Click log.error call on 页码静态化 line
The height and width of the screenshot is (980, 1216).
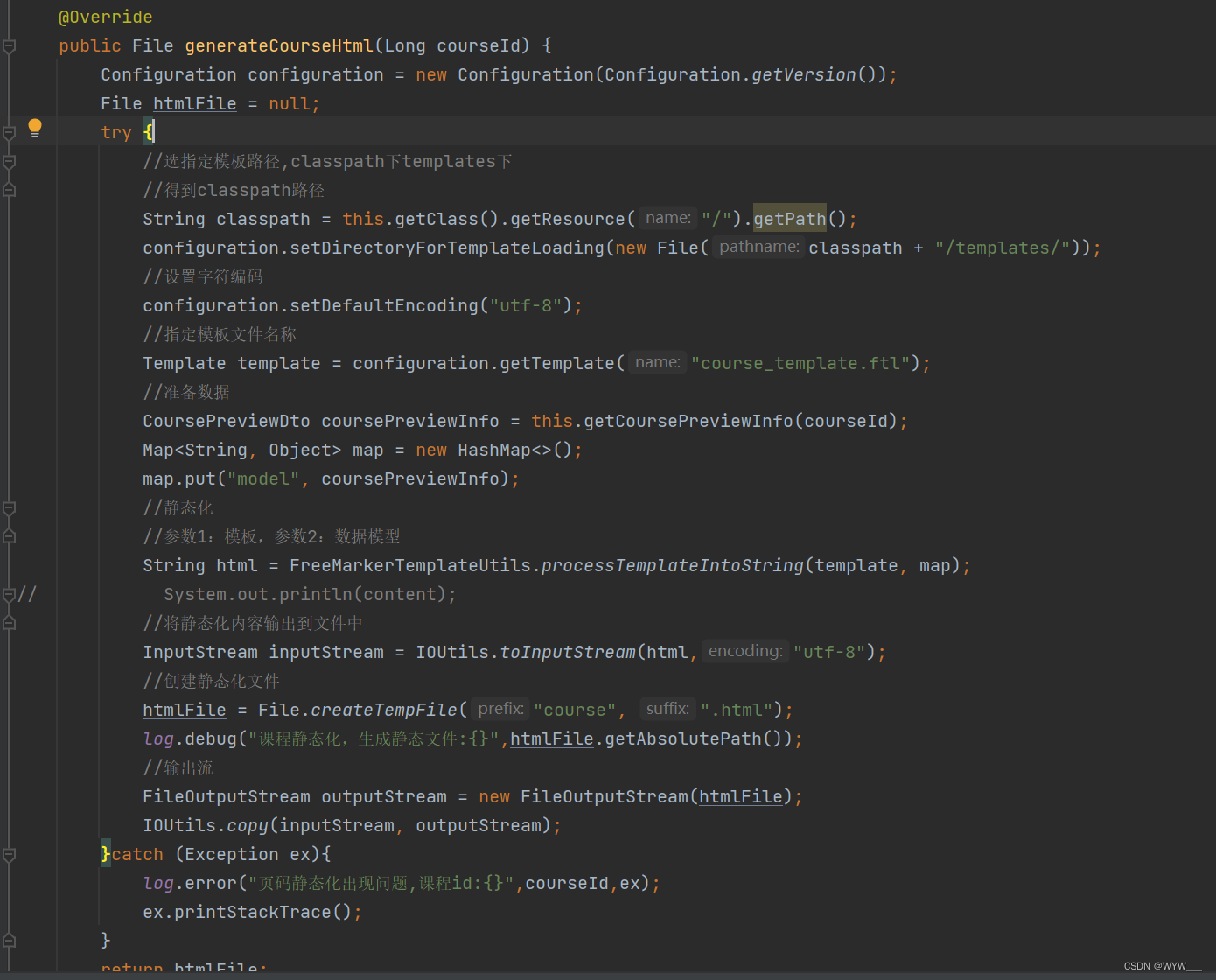click(190, 883)
